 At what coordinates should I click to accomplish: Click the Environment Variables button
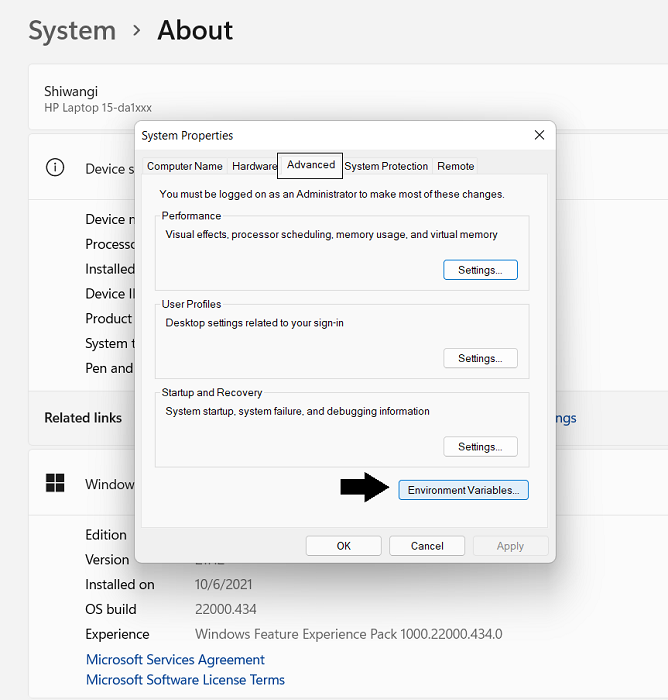pyautogui.click(x=463, y=490)
